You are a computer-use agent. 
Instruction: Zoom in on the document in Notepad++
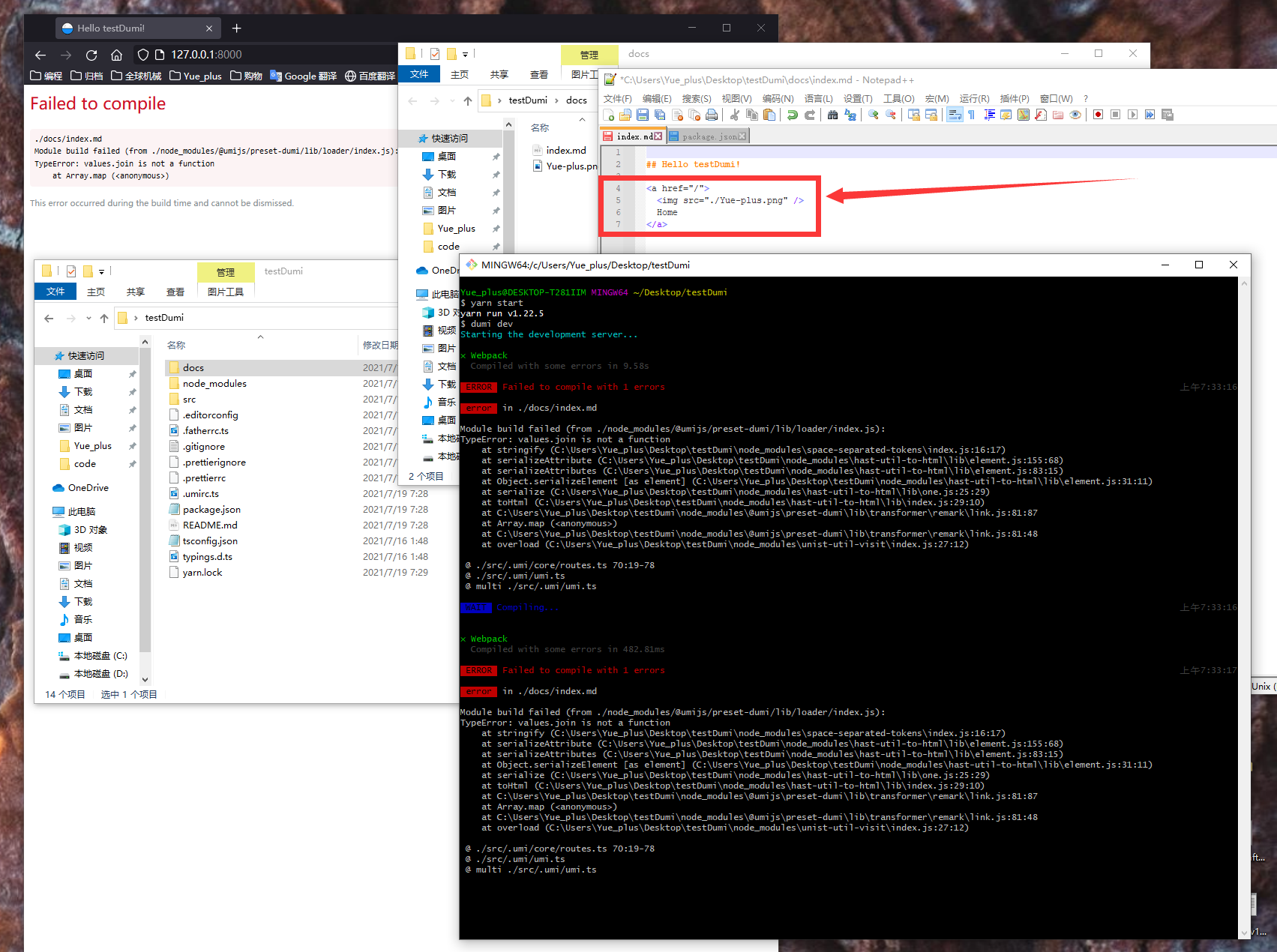point(872,114)
